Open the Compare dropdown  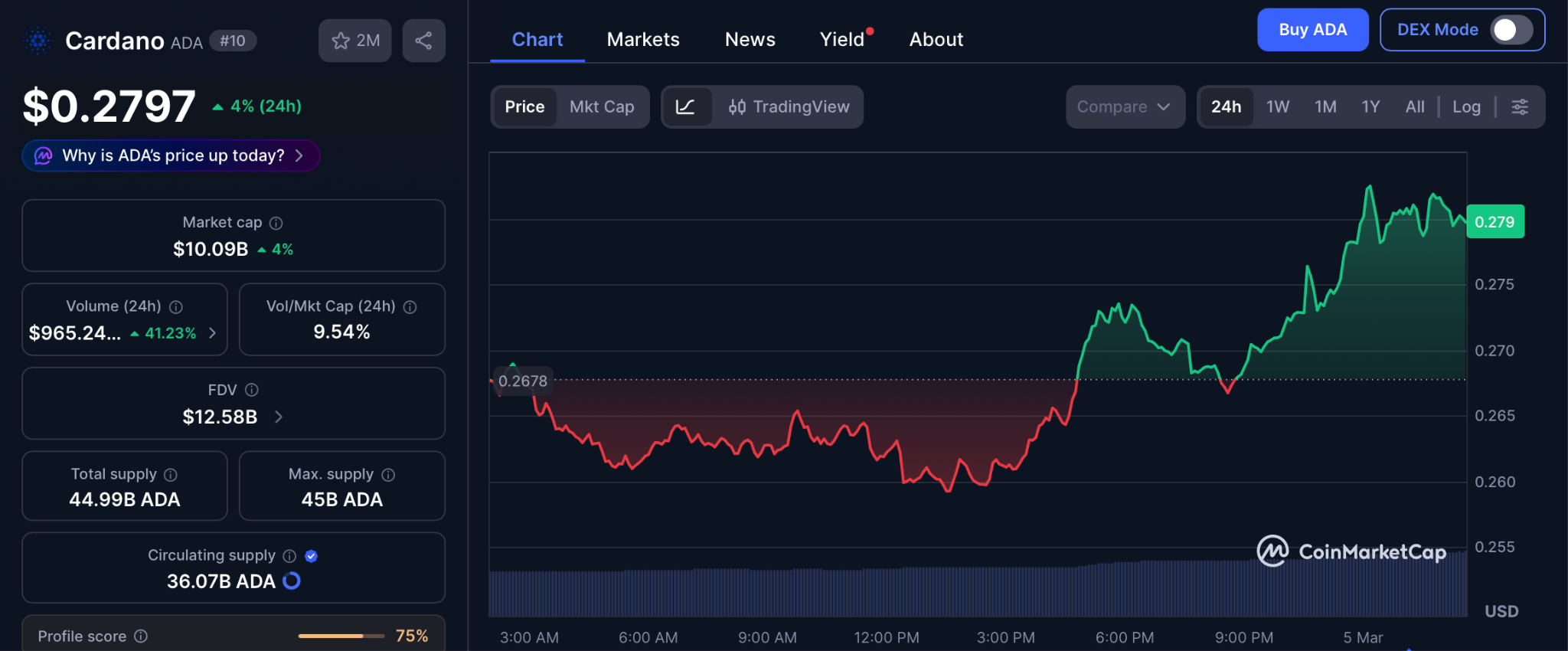click(x=1124, y=107)
